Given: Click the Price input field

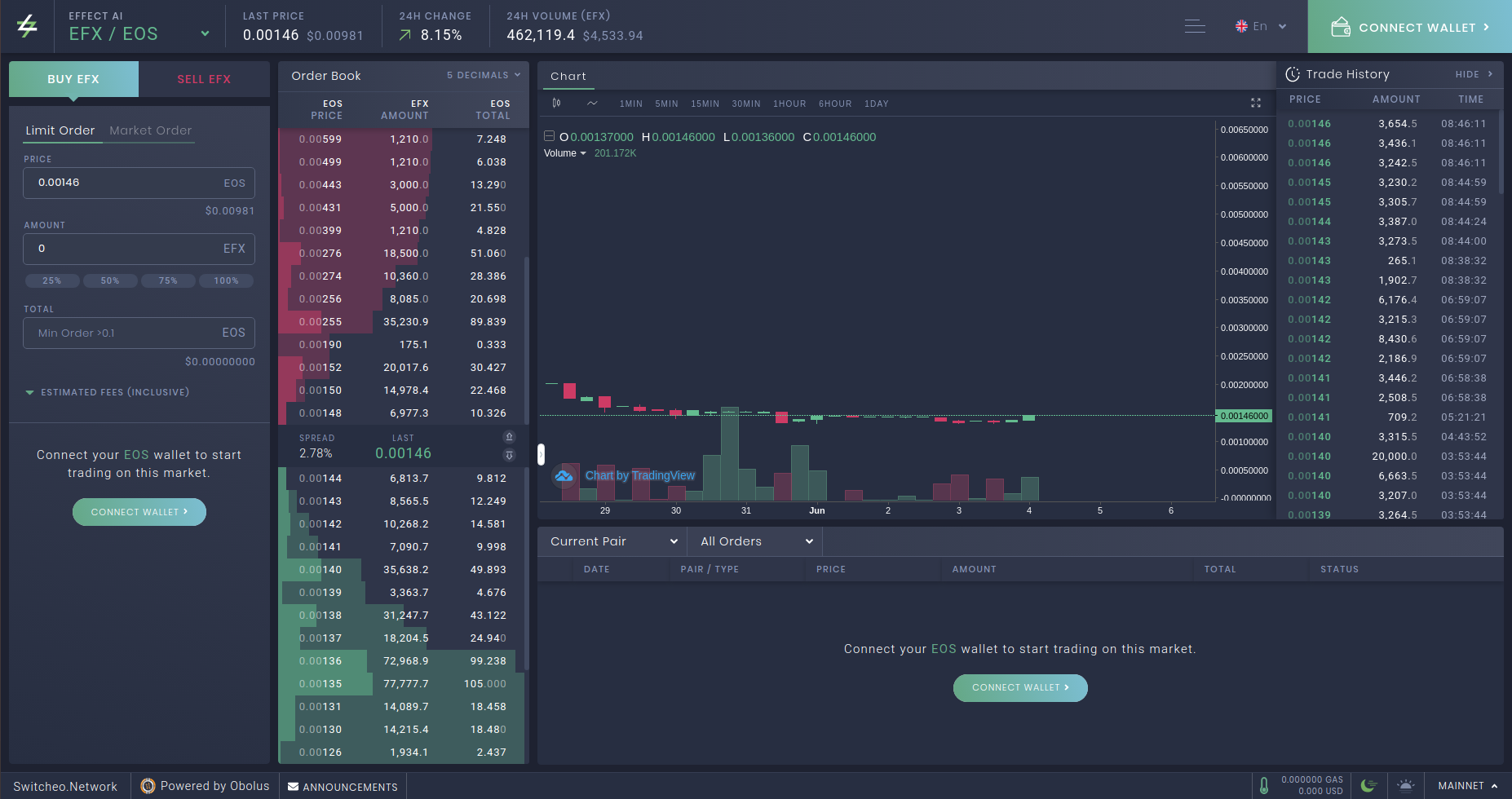Looking at the screenshot, I should pyautogui.click(x=139, y=183).
